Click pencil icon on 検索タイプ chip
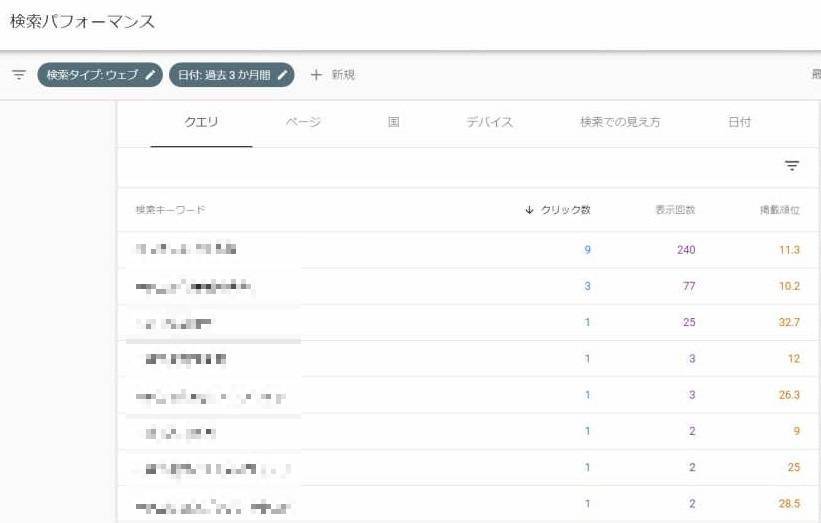 tap(150, 75)
